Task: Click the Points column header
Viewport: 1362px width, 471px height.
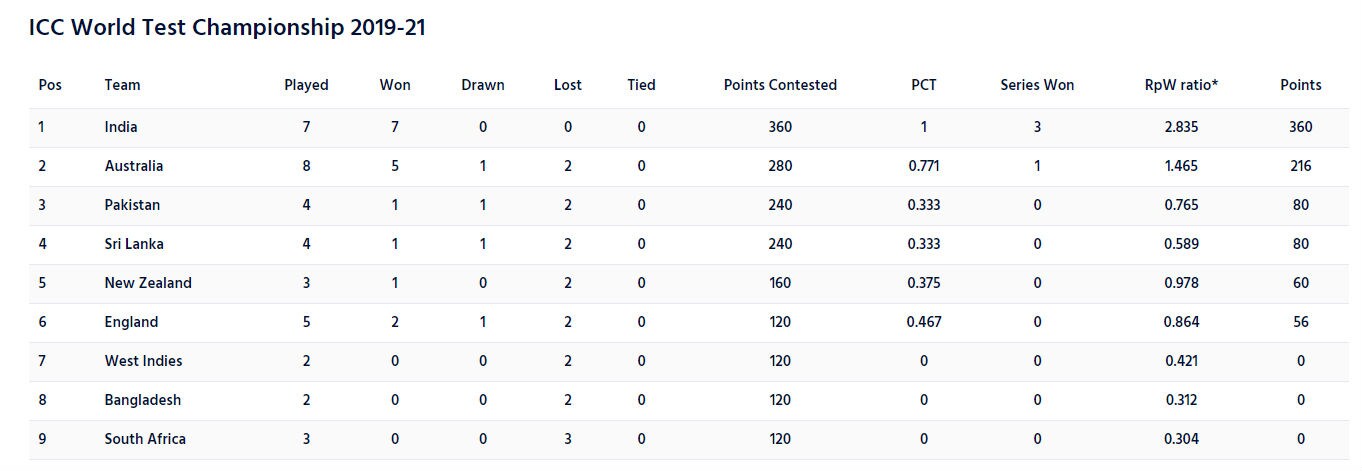Action: pos(1300,85)
